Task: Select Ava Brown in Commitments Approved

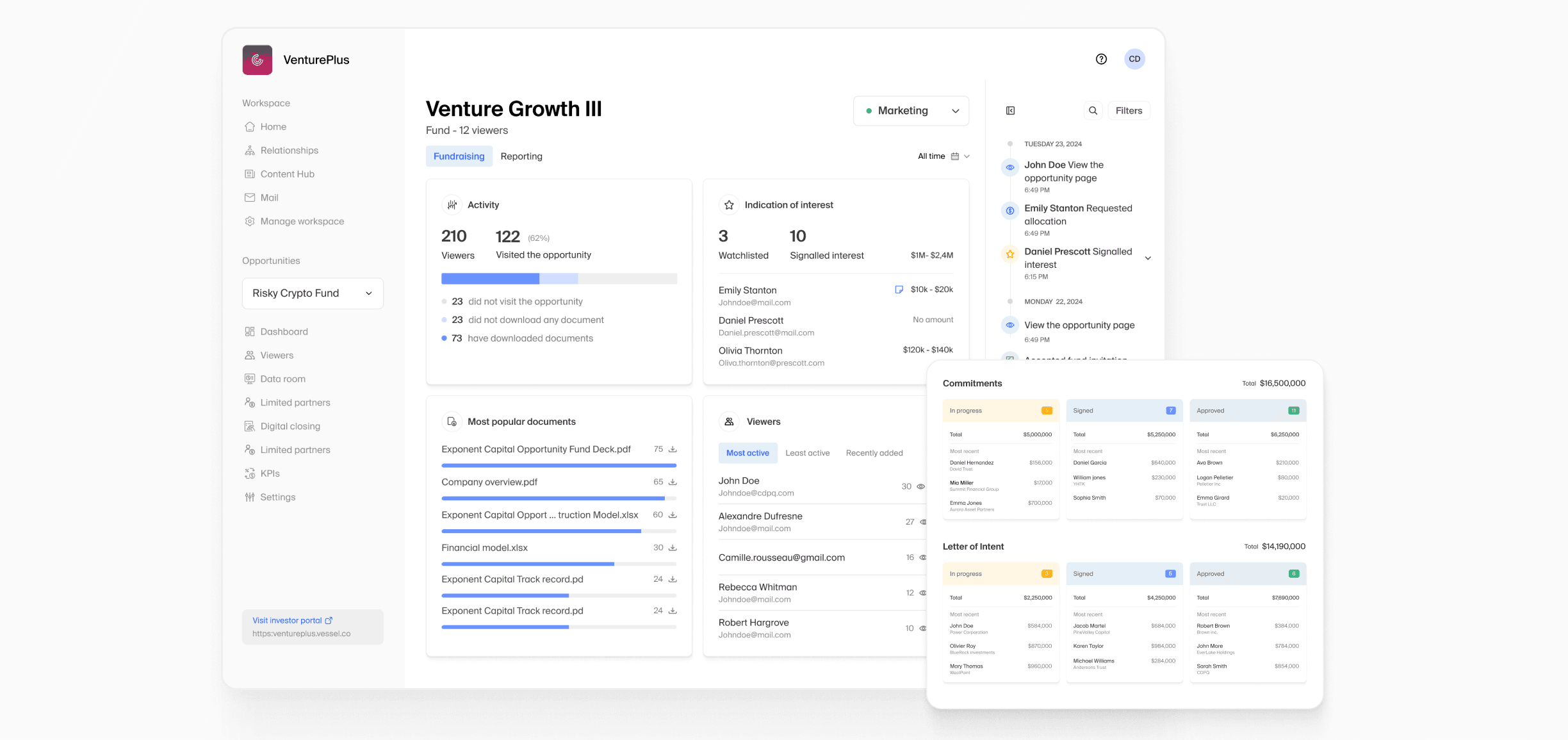Action: click(1248, 463)
